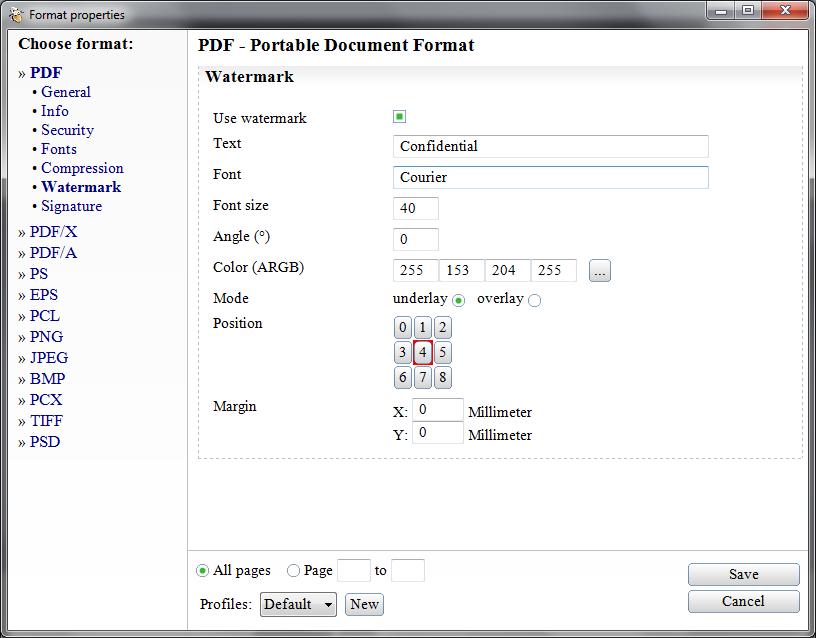816x638 pixels.
Task: Disable the Use watermark checkbox
Action: [x=400, y=117]
